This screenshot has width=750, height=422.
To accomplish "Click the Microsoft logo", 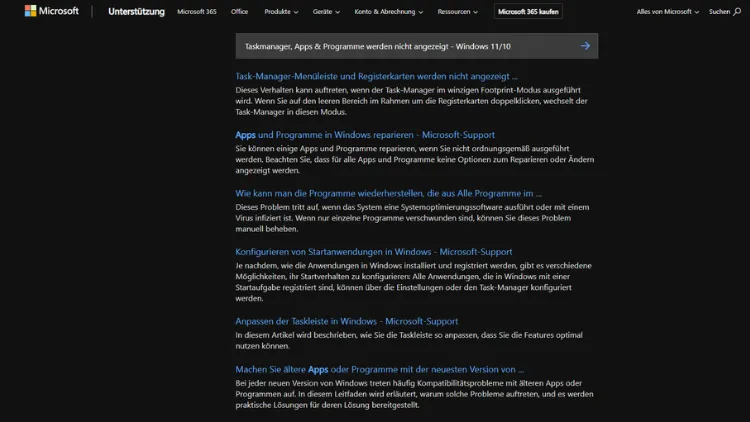I will tap(52, 11).
